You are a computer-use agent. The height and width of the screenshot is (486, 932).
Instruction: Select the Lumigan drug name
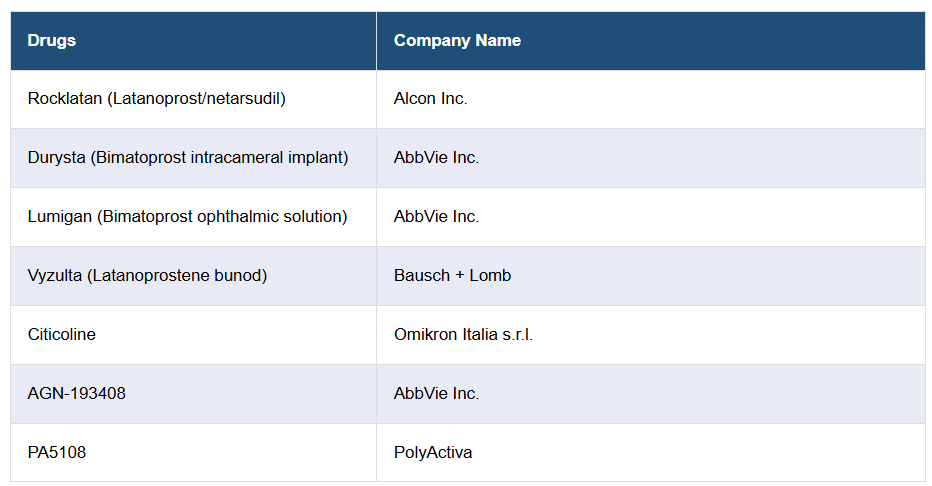coord(60,217)
